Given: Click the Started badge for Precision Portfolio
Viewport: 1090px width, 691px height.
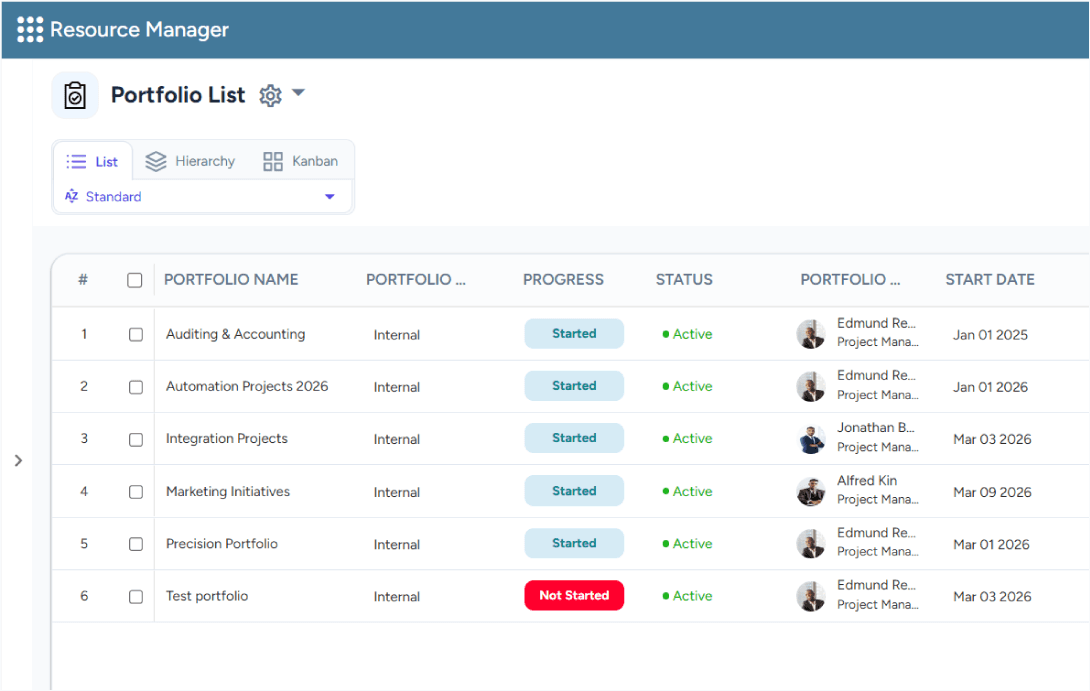Looking at the screenshot, I should [x=574, y=543].
